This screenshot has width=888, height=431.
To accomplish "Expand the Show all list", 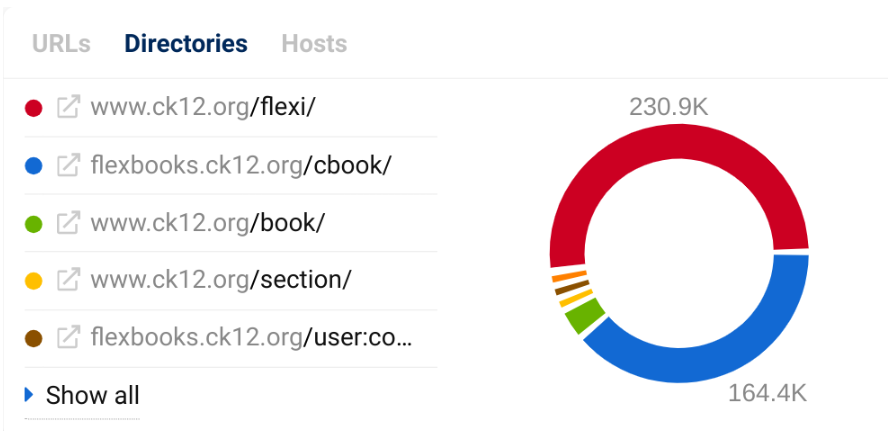I will (x=92, y=395).
